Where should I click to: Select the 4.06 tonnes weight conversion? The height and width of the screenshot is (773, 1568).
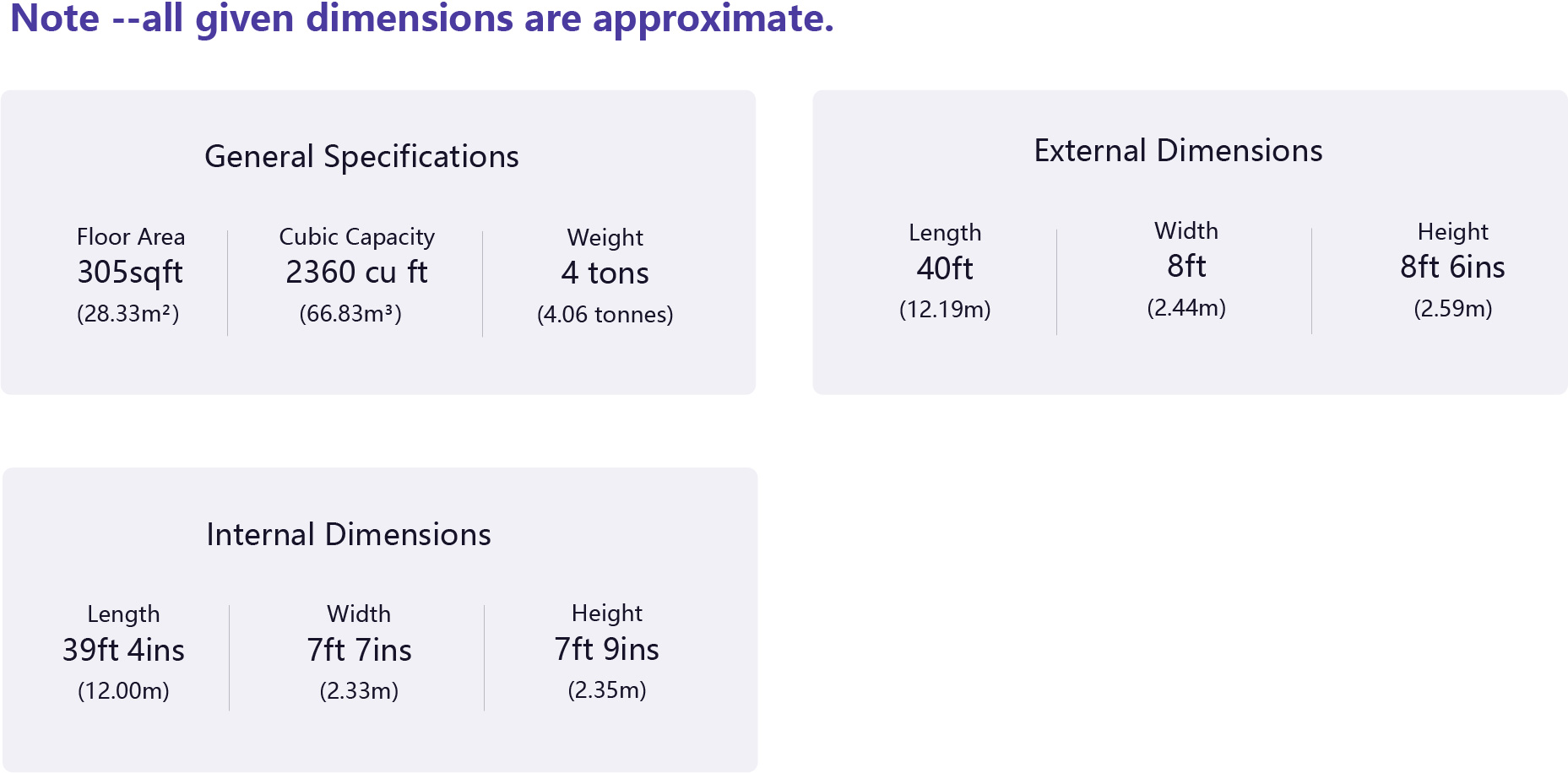[x=605, y=315]
